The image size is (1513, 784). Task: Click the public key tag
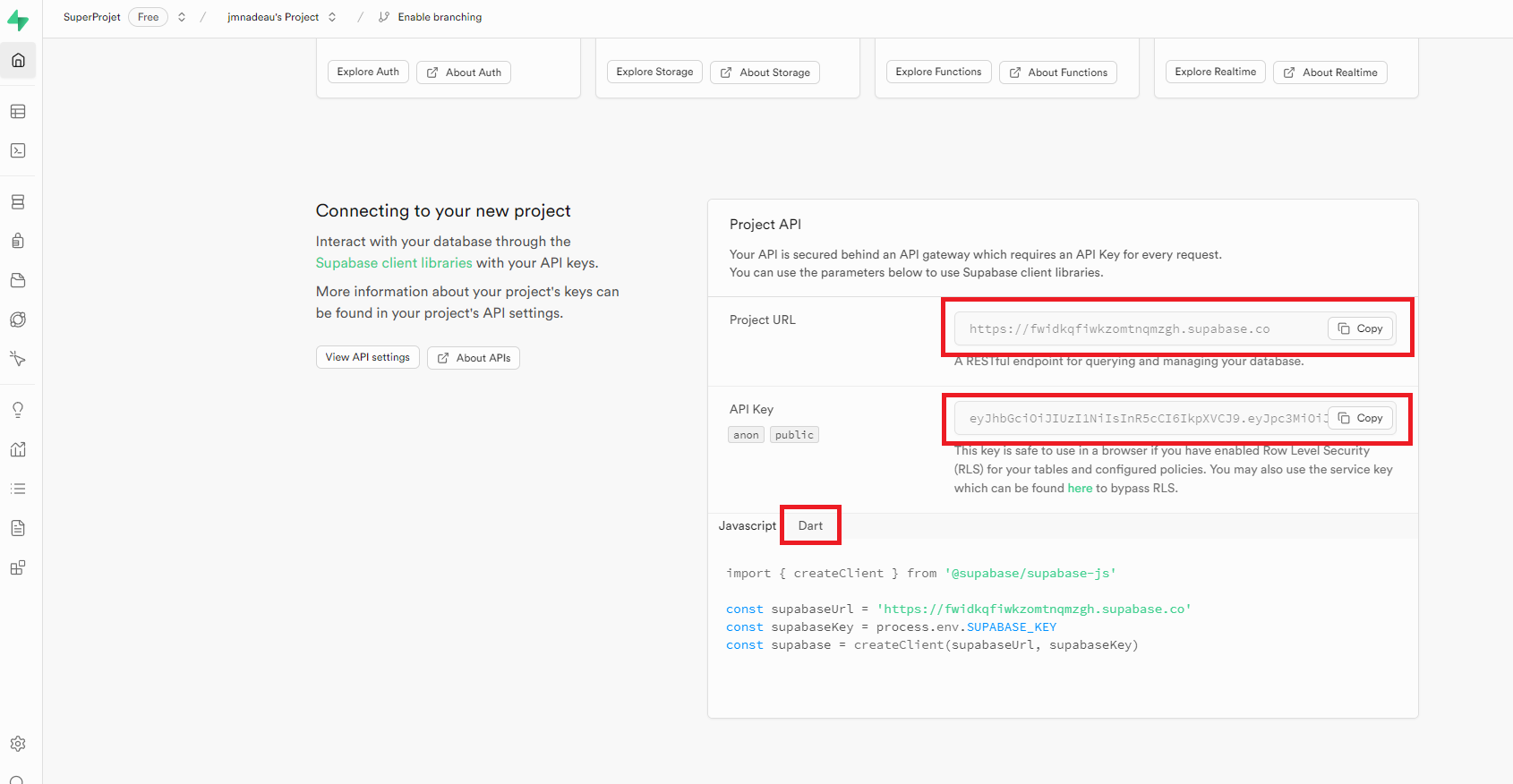[x=794, y=435]
